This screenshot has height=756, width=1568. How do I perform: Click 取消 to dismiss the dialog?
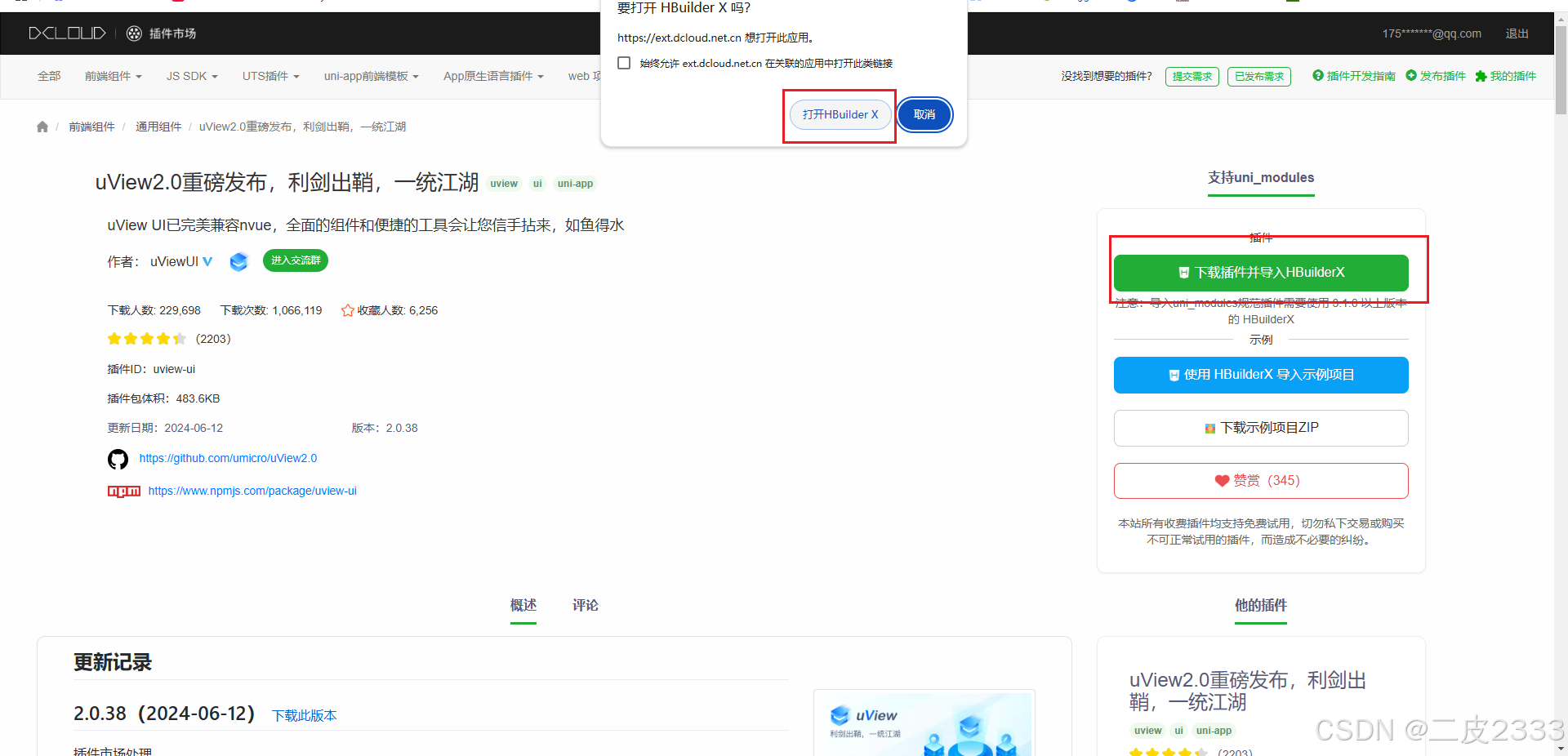pyautogui.click(x=924, y=114)
